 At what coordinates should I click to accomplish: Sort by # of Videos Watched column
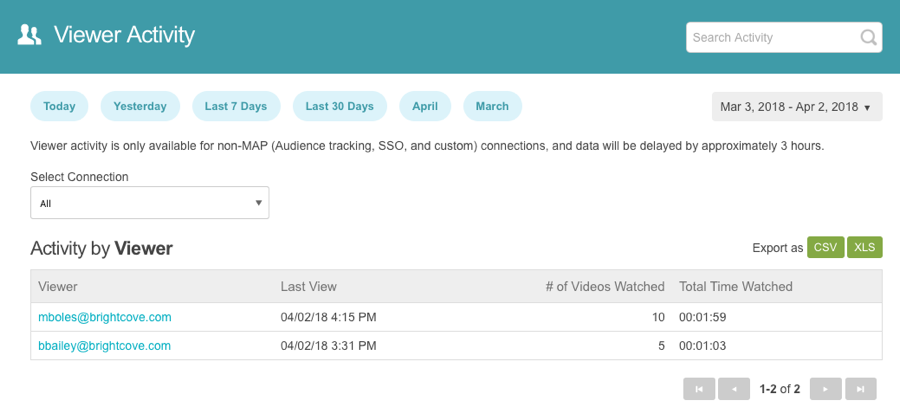click(x=604, y=287)
